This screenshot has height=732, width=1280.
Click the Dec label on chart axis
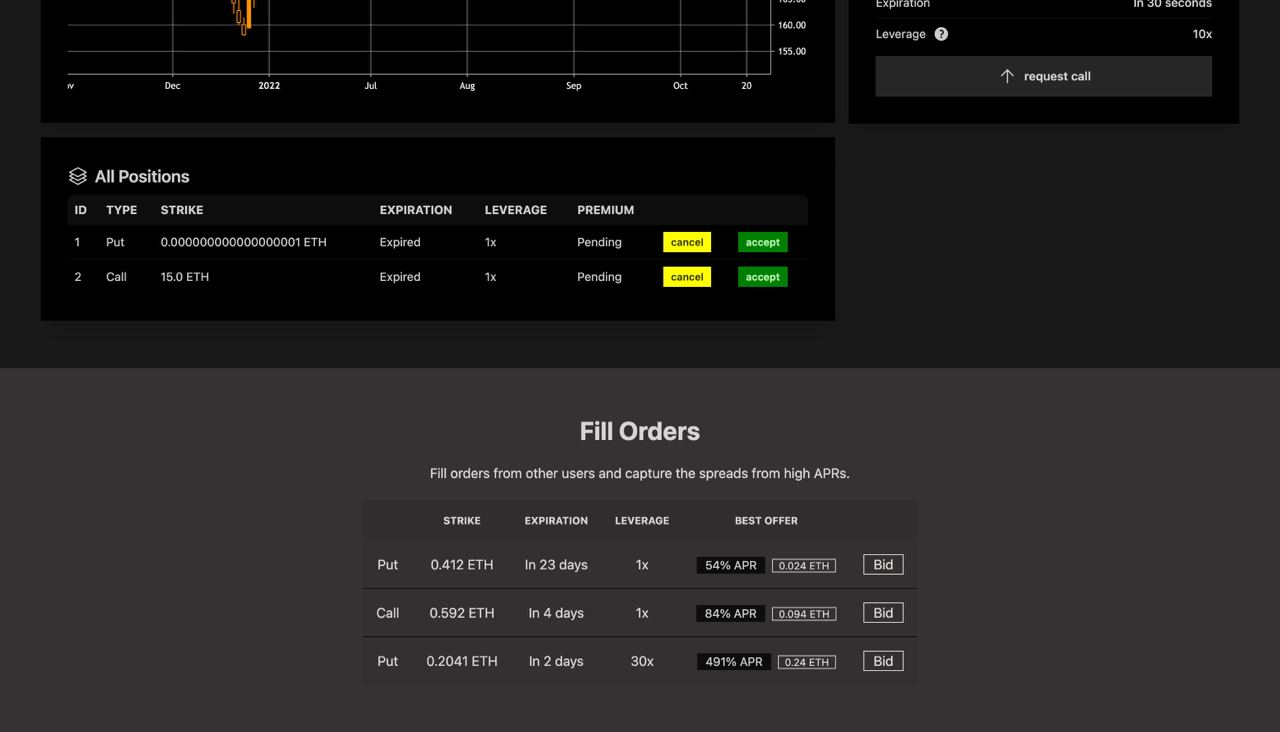pos(172,86)
